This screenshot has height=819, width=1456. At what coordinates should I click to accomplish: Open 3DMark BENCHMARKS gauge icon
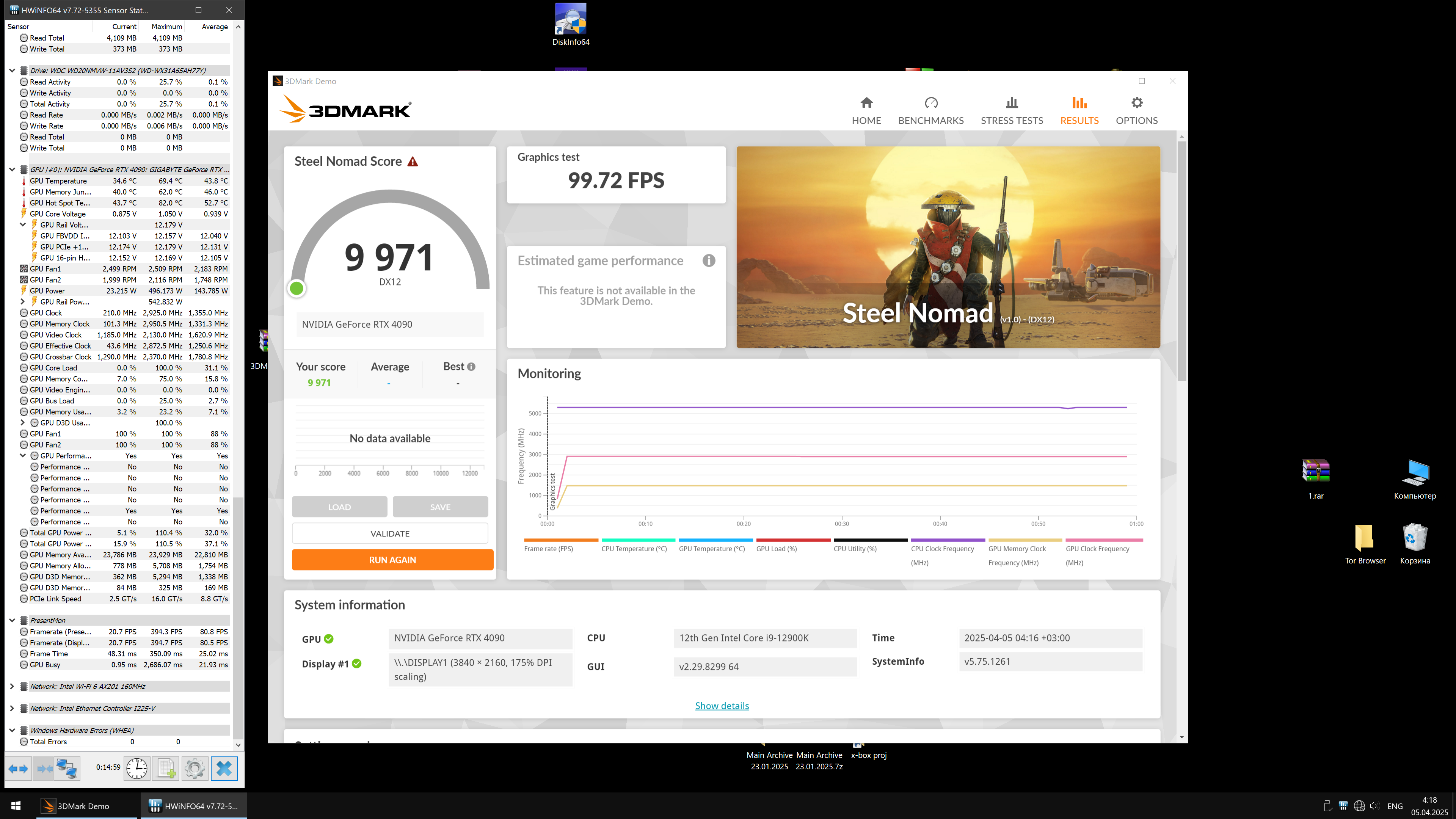931,103
